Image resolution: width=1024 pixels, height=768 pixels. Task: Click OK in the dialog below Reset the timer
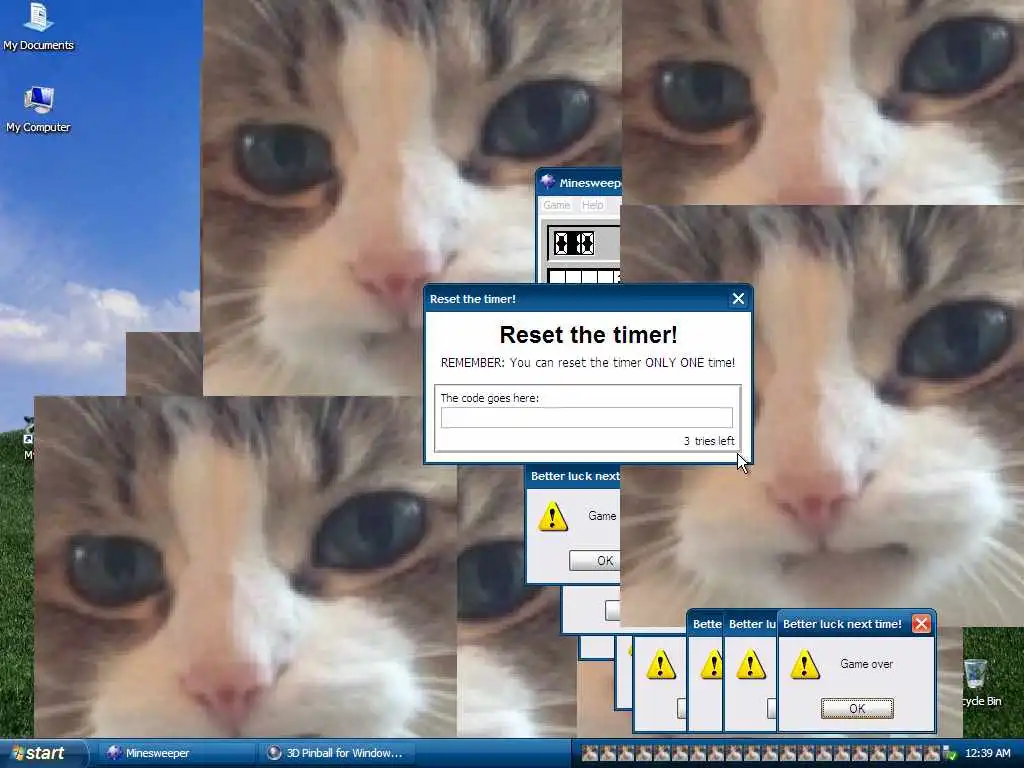tap(595, 560)
